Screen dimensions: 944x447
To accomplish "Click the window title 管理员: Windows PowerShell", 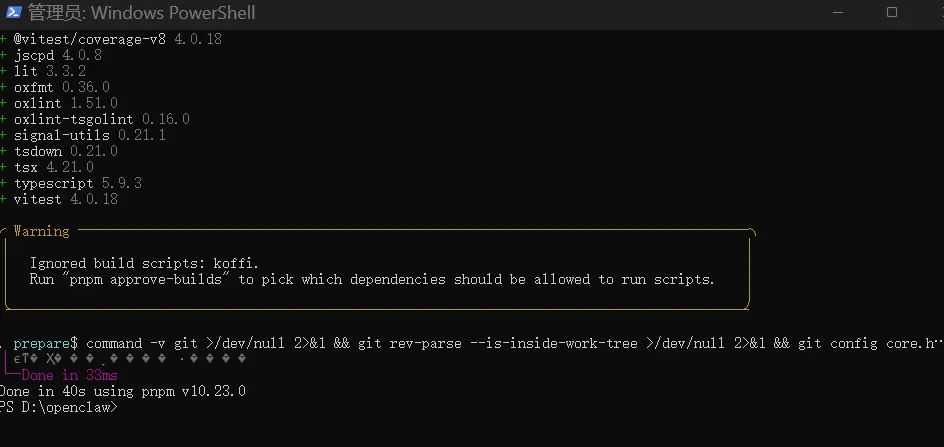I will click(141, 12).
